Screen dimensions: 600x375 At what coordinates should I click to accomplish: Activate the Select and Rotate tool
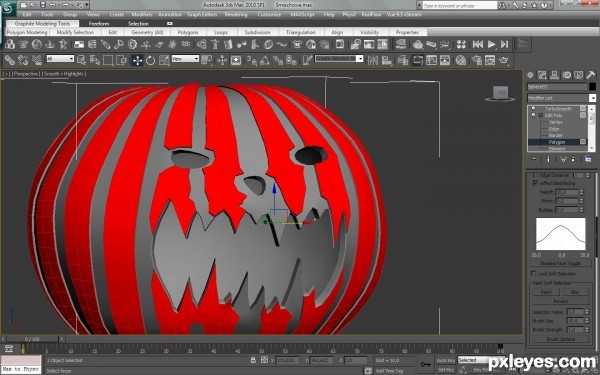pos(150,60)
